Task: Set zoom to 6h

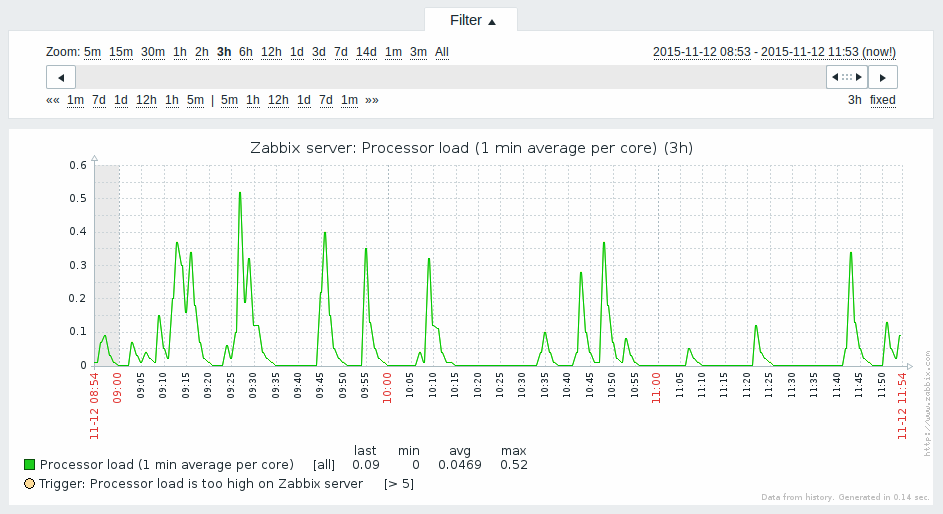Action: click(x=245, y=52)
